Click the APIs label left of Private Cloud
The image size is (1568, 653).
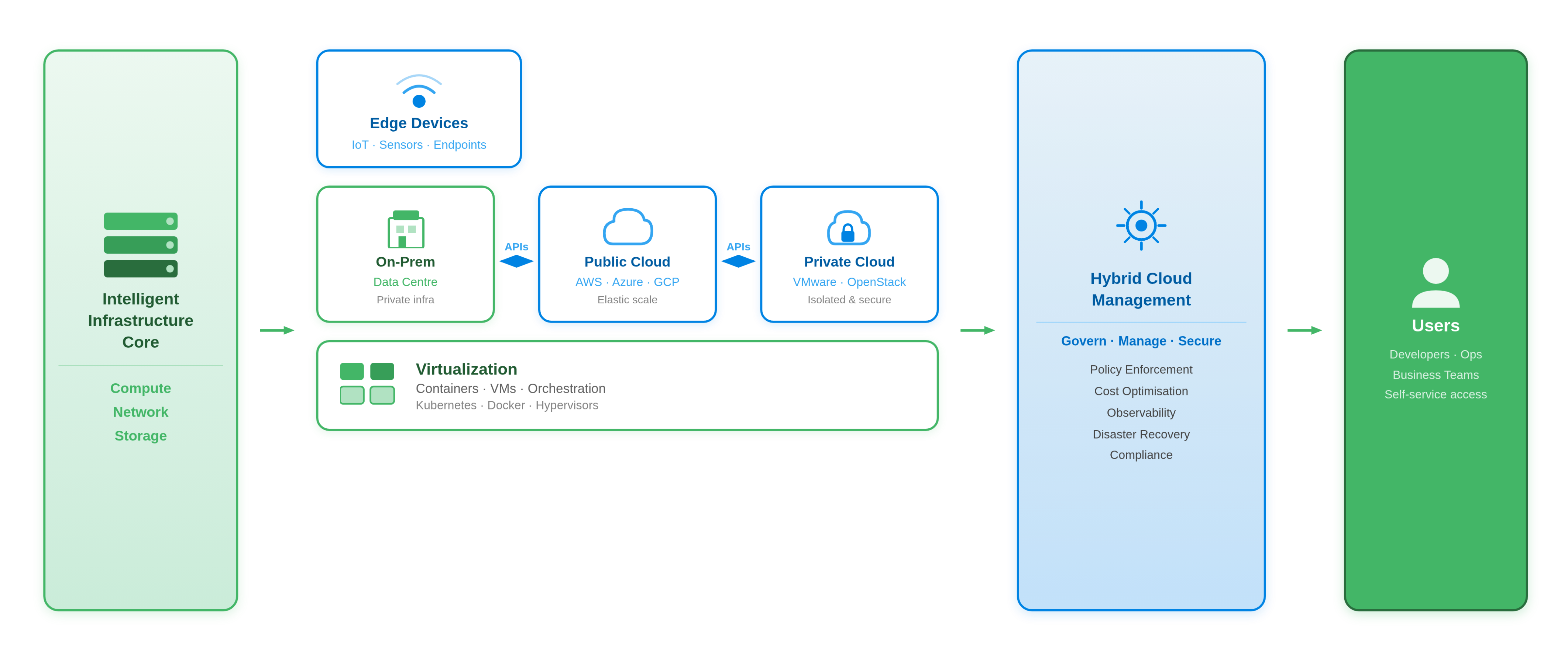point(738,247)
